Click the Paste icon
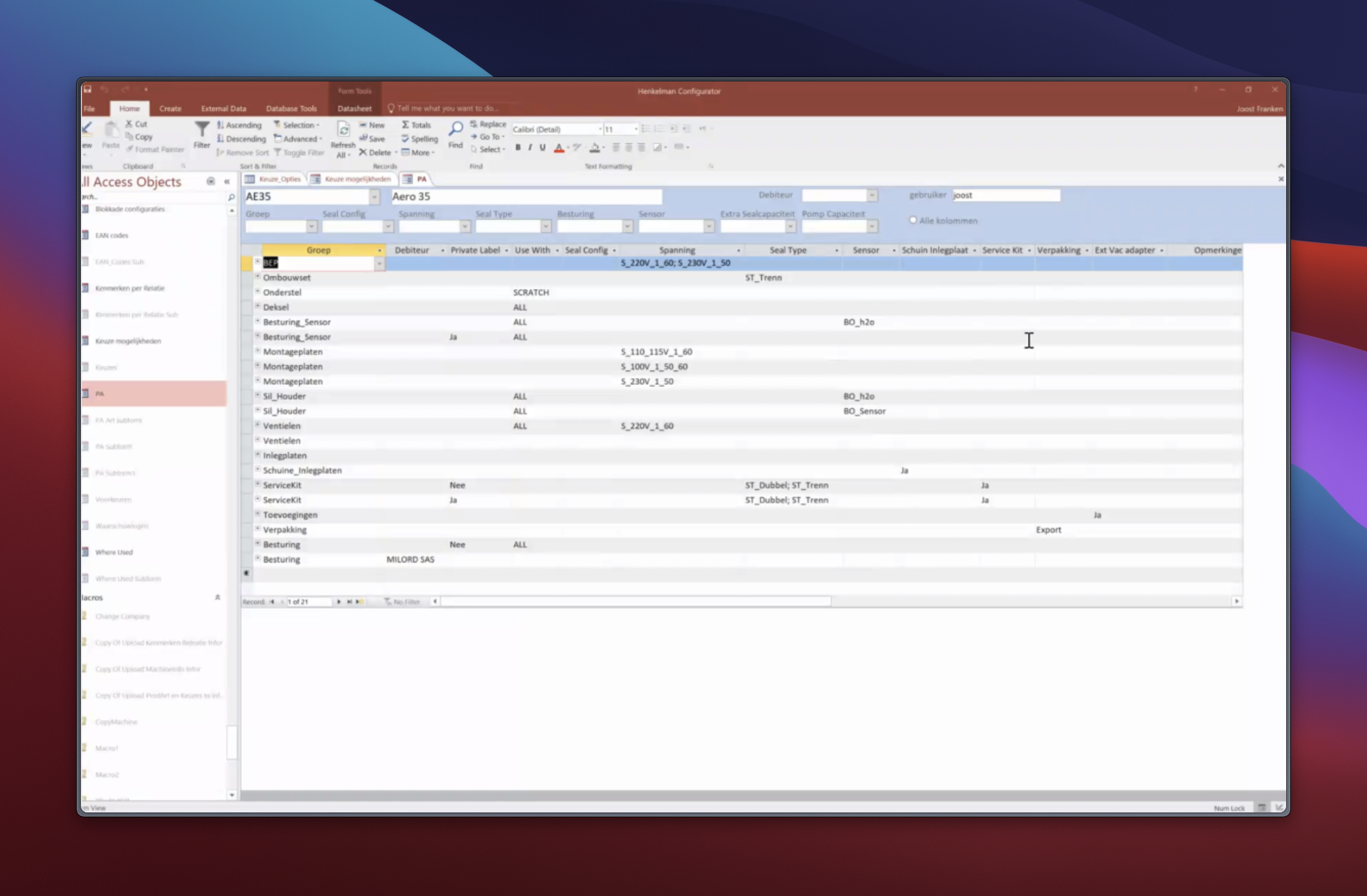The height and width of the screenshot is (896, 1367). 110,129
